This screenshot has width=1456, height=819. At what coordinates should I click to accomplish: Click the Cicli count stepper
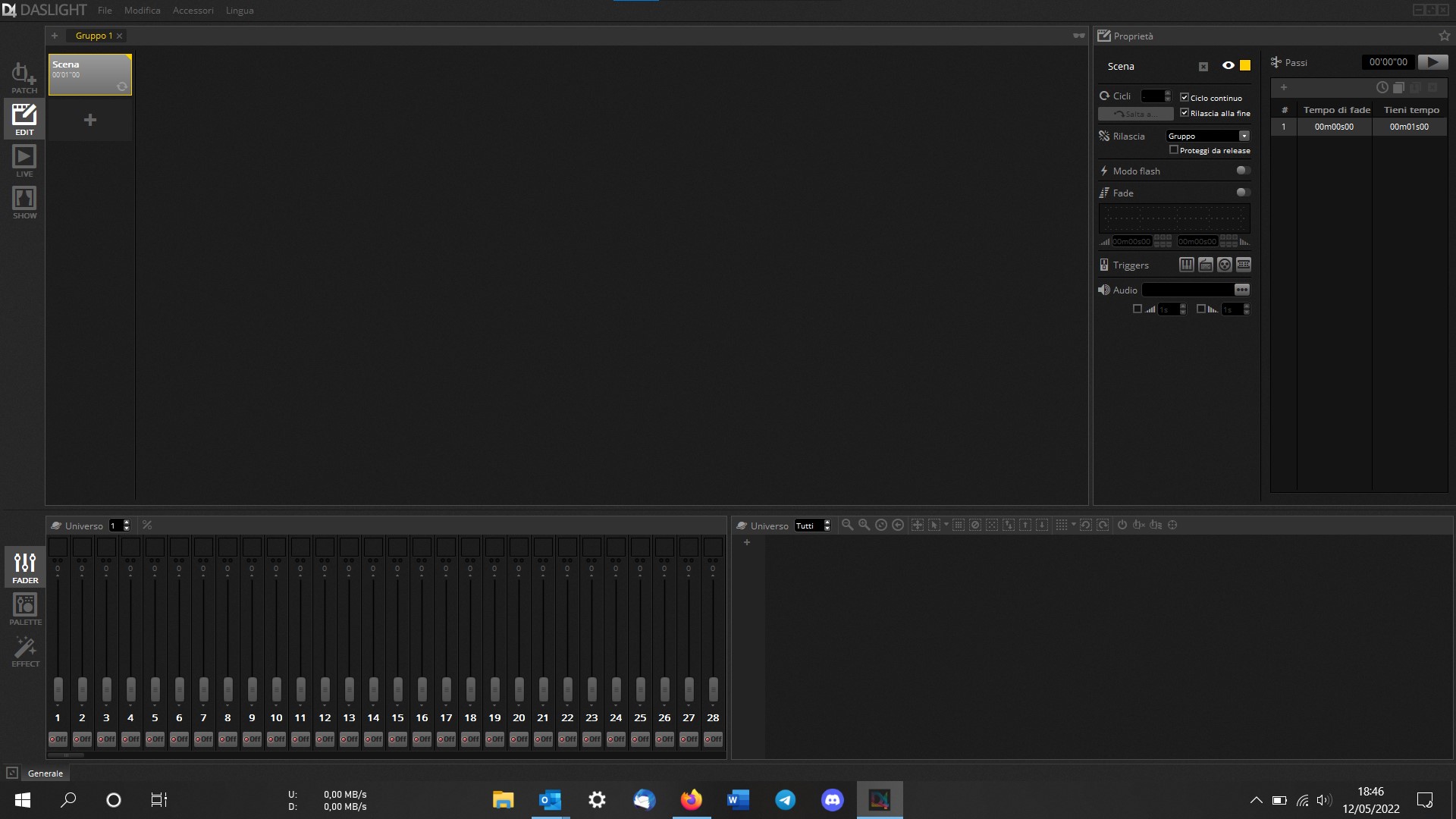(x=1168, y=96)
